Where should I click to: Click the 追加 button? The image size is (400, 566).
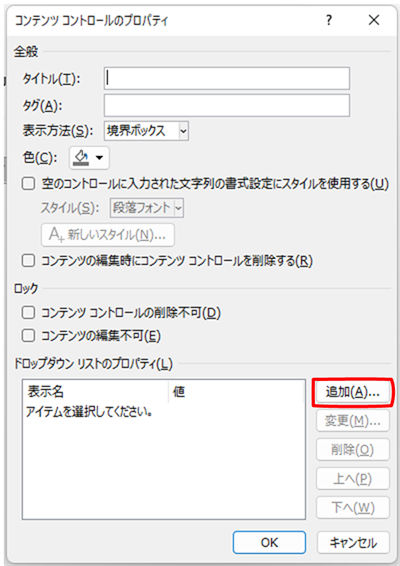coord(353,392)
